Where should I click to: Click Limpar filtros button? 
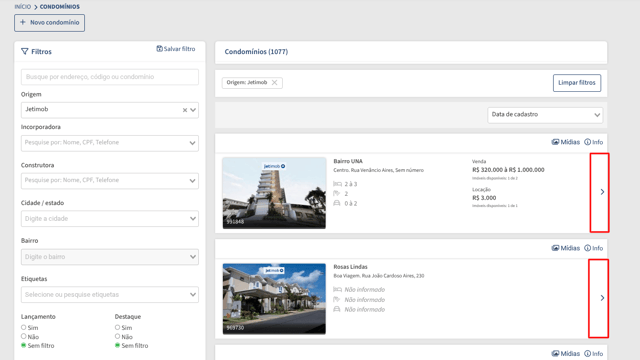577,83
